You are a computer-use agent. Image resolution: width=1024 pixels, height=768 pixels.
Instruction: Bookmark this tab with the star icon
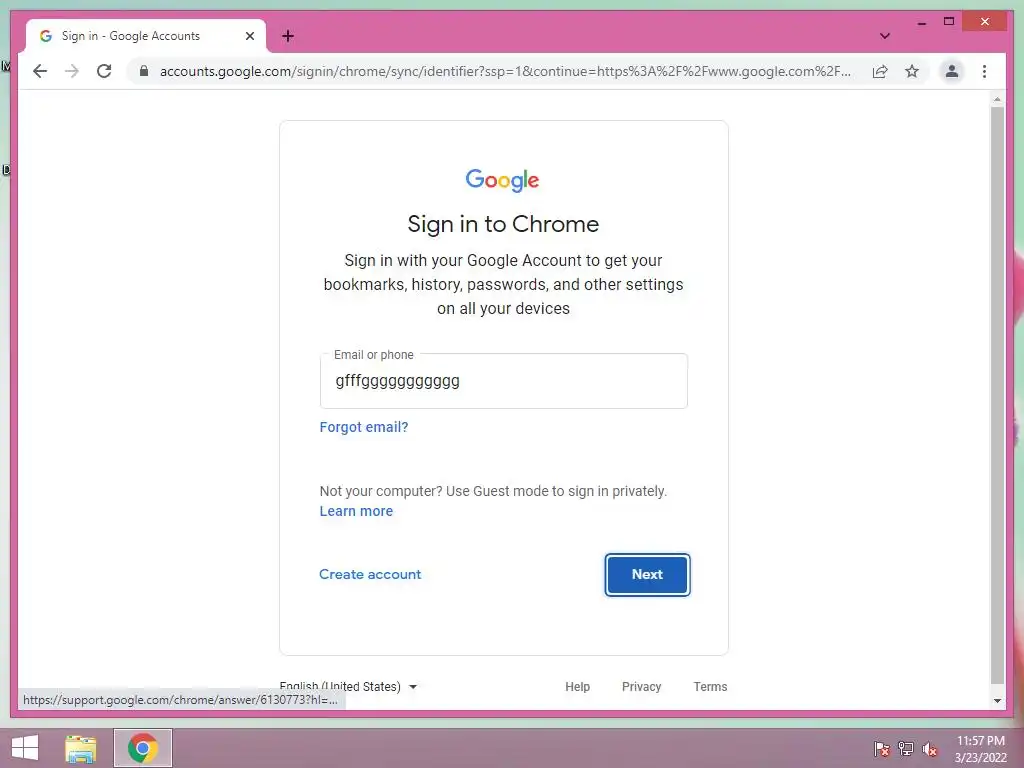tap(912, 71)
